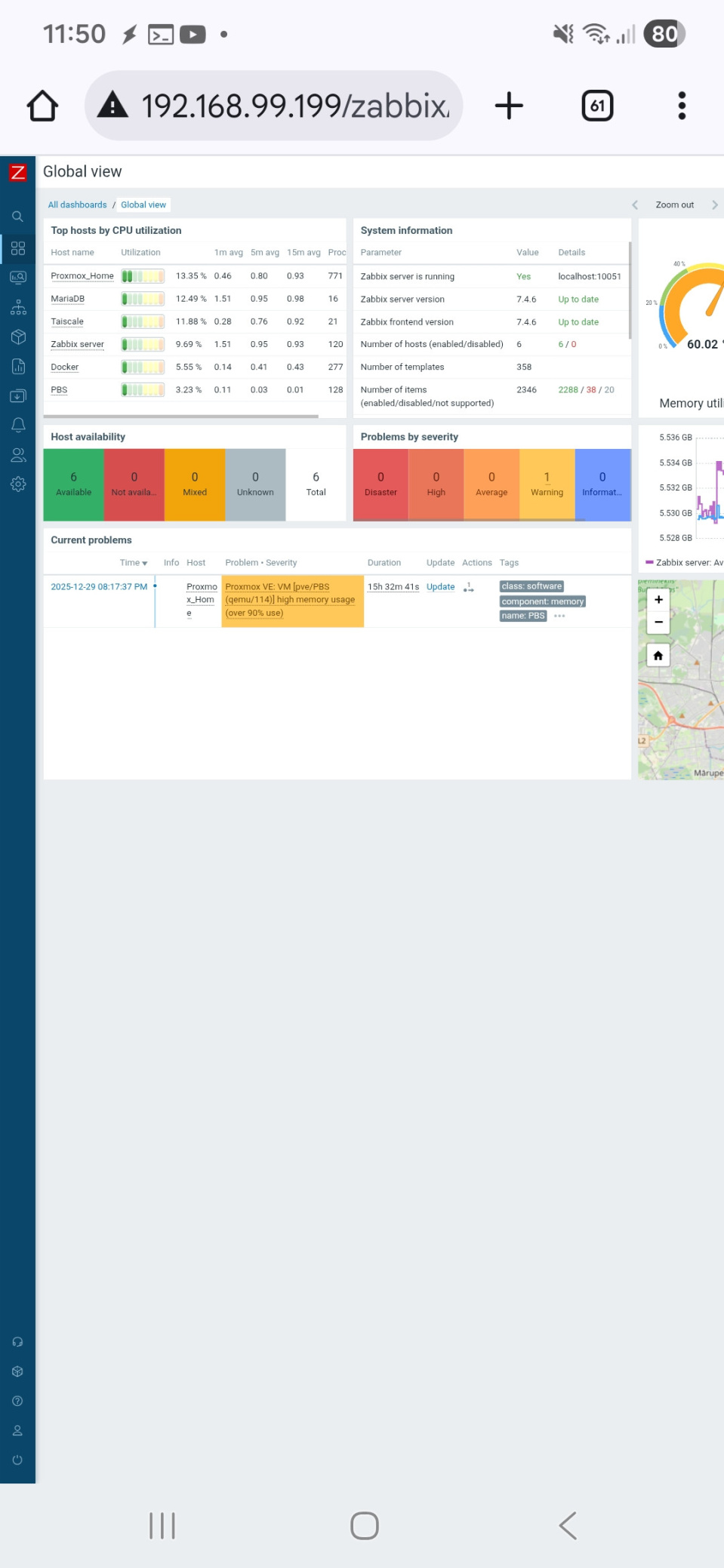The image size is (724, 1568).
Task: Click the Disaster severity tile
Action: pos(380,484)
